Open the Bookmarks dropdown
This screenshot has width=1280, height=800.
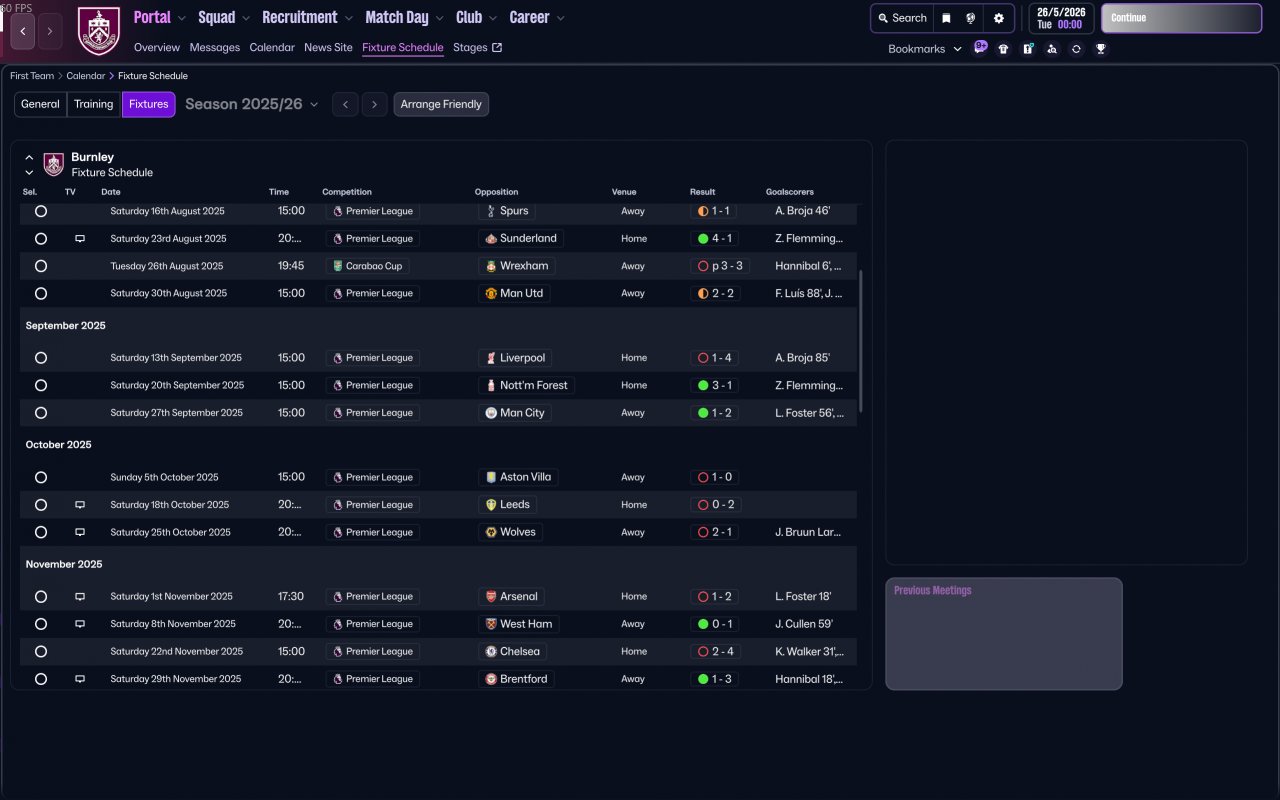coord(925,49)
